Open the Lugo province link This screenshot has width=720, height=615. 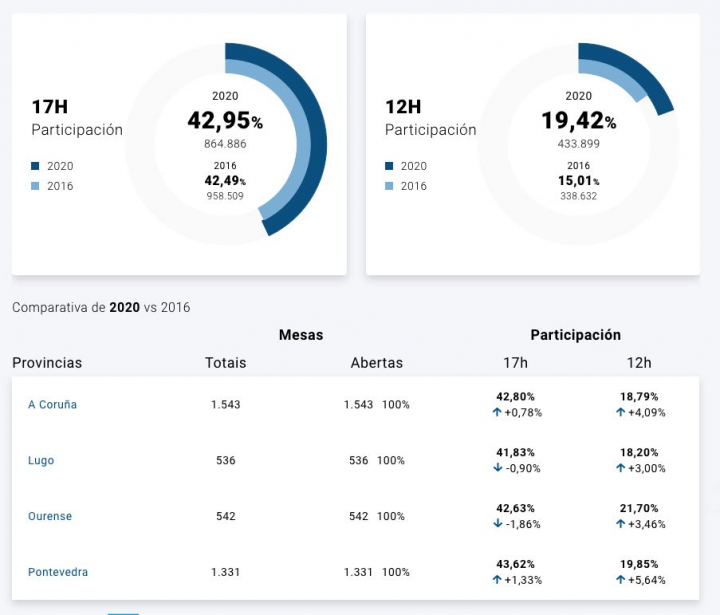[41, 461]
